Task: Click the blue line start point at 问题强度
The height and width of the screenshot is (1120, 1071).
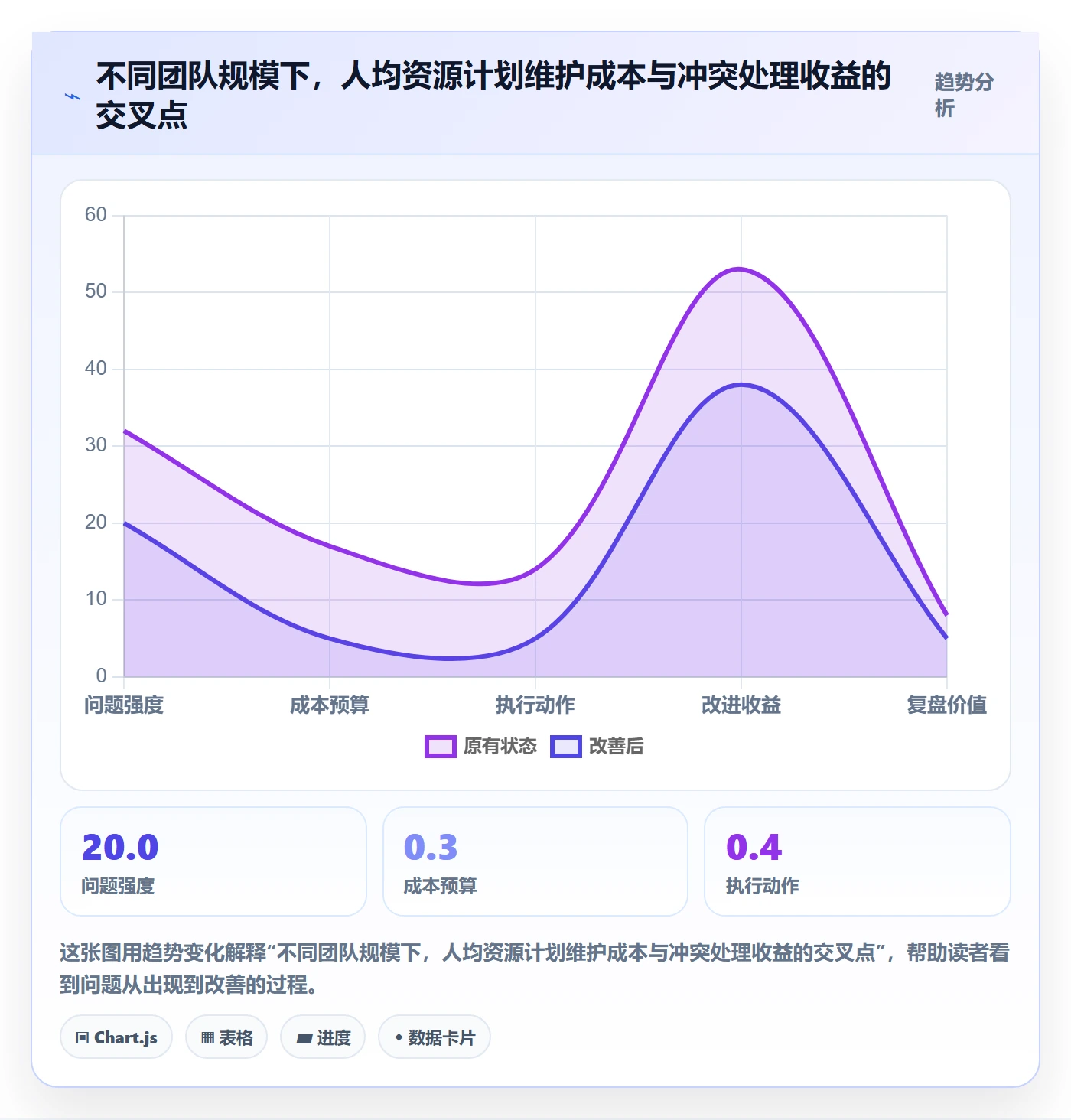Action: click(125, 523)
